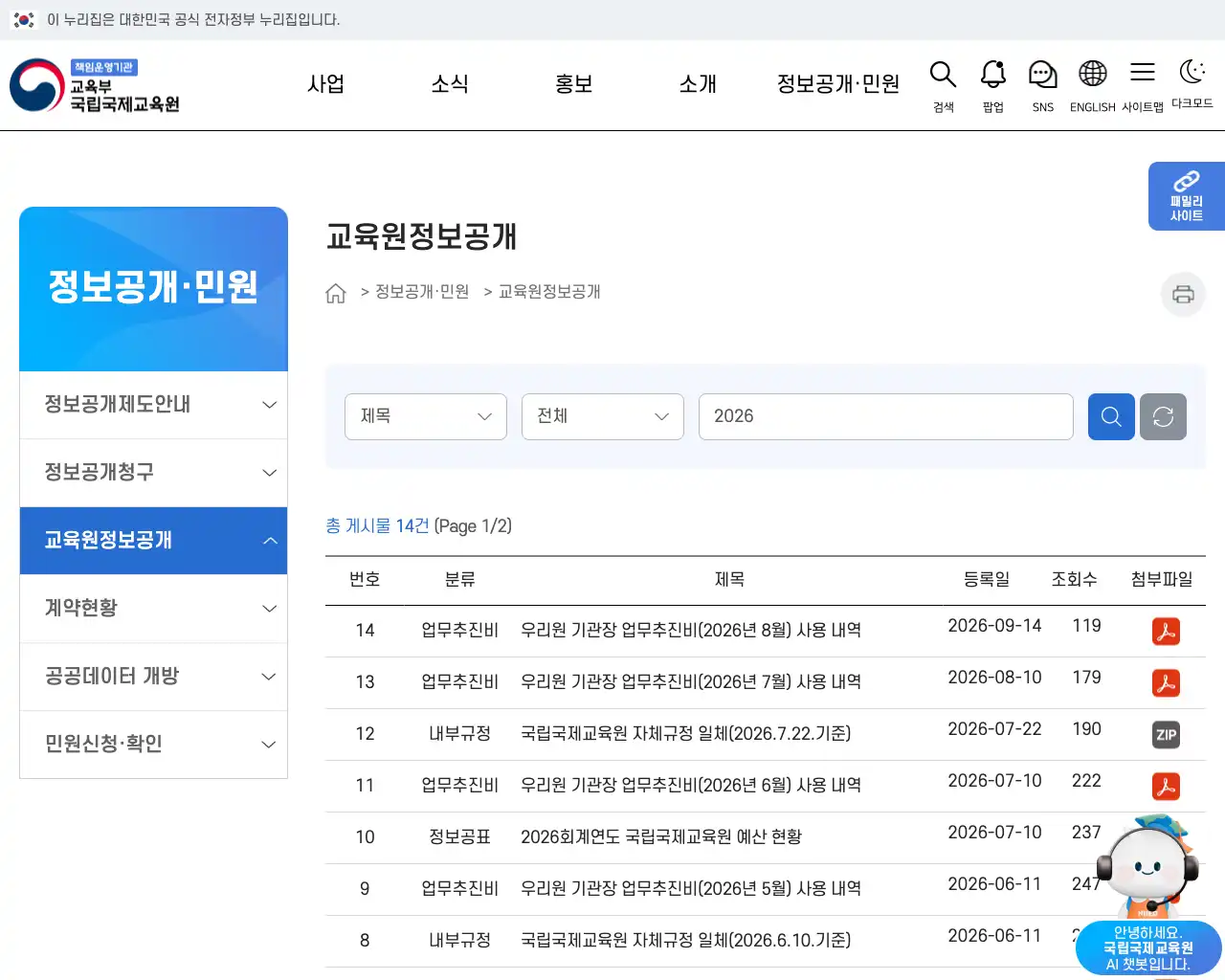Expand 정보공개제도안내 sidebar section
This screenshot has height=980, width=1225.
[x=153, y=405]
